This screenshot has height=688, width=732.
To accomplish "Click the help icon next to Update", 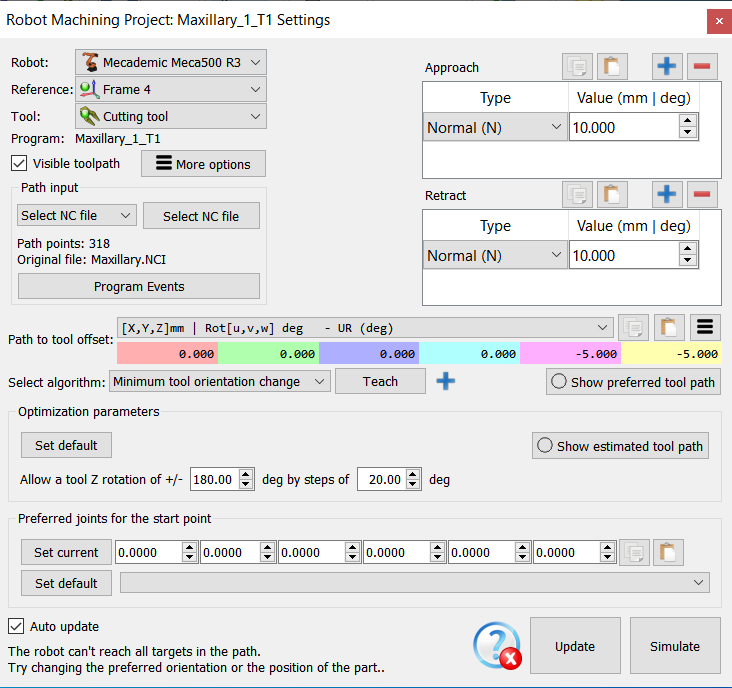I will [x=497, y=646].
